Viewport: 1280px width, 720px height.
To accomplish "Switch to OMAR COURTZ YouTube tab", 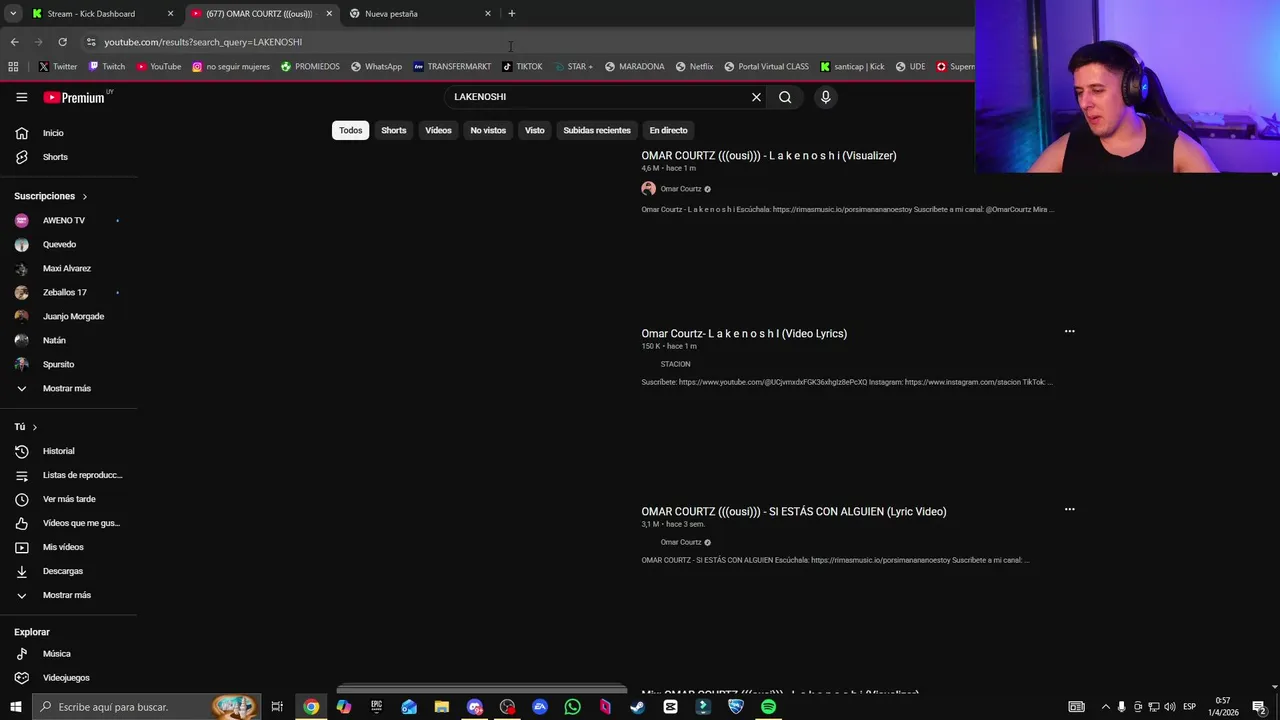I will tap(259, 14).
